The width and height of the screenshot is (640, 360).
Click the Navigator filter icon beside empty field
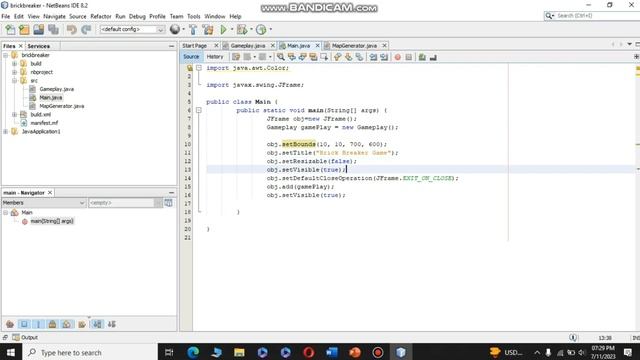tap(168, 203)
